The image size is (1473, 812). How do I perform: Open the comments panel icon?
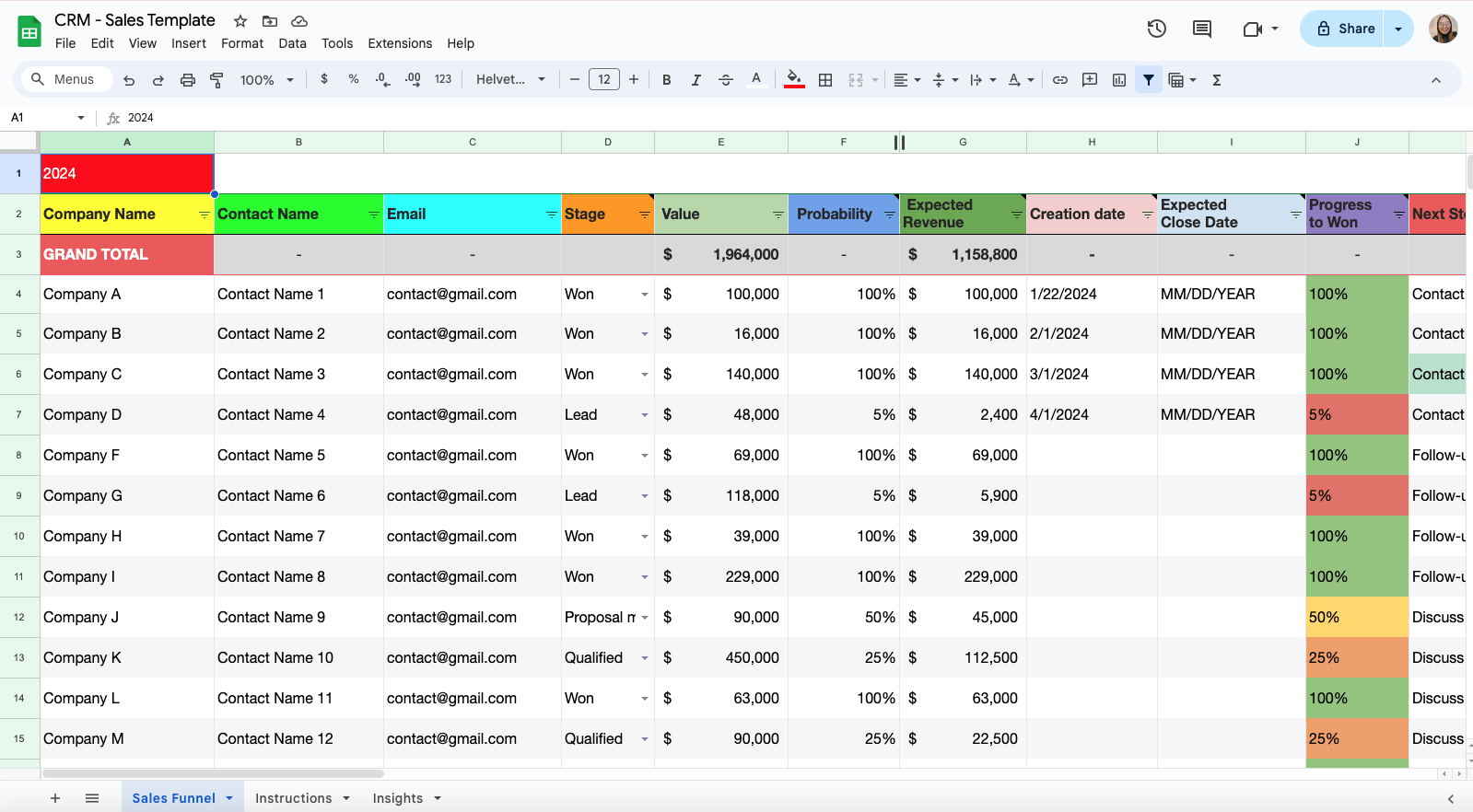coord(1201,29)
